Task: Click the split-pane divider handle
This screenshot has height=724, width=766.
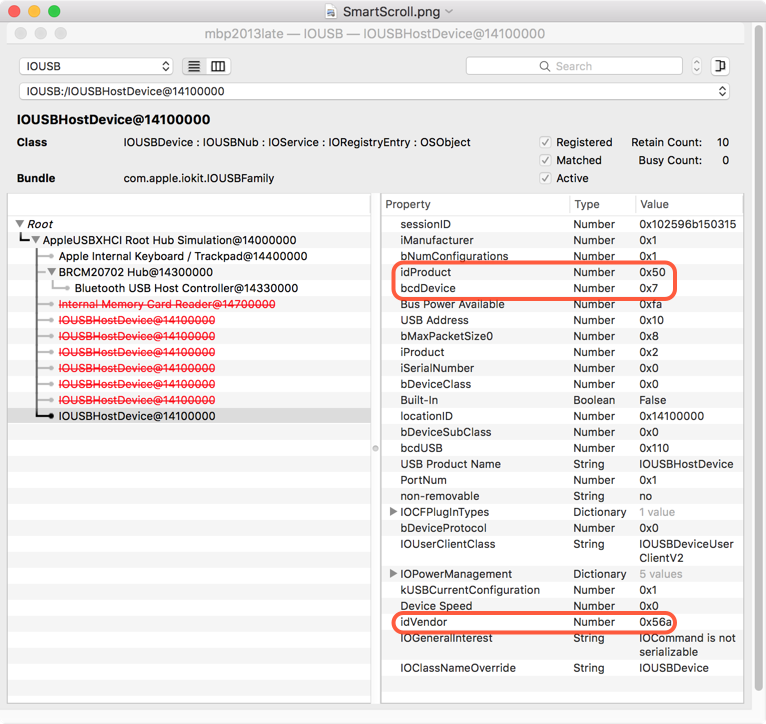Action: 375,448
